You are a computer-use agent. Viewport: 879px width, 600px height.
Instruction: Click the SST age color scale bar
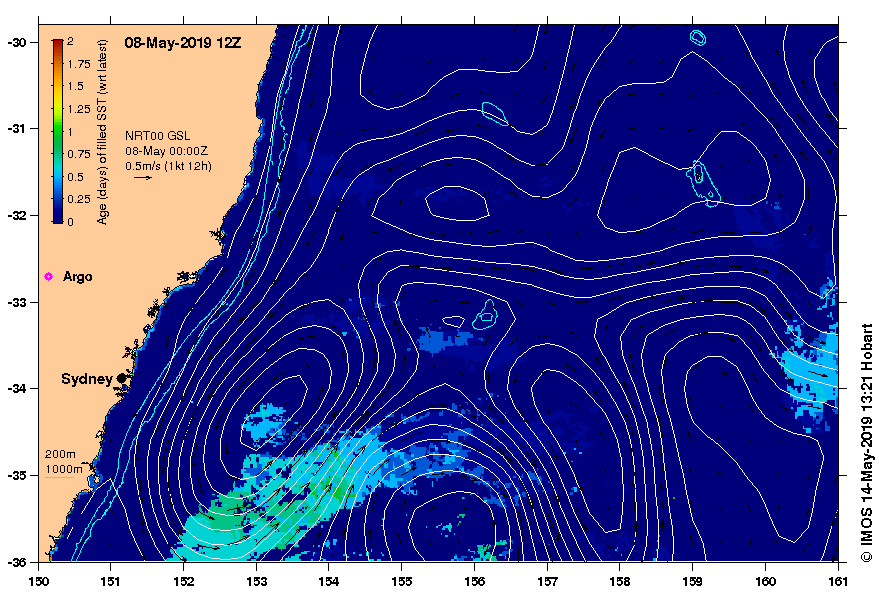pos(58,132)
